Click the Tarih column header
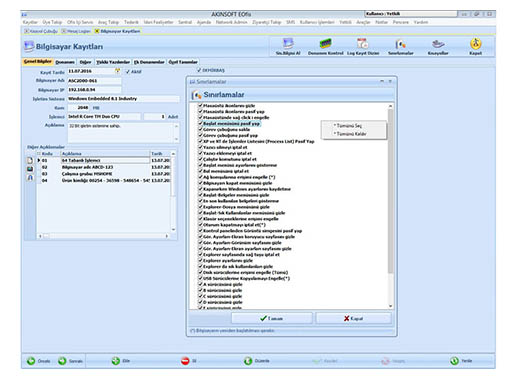The width and height of the screenshot is (510, 380). (x=160, y=154)
